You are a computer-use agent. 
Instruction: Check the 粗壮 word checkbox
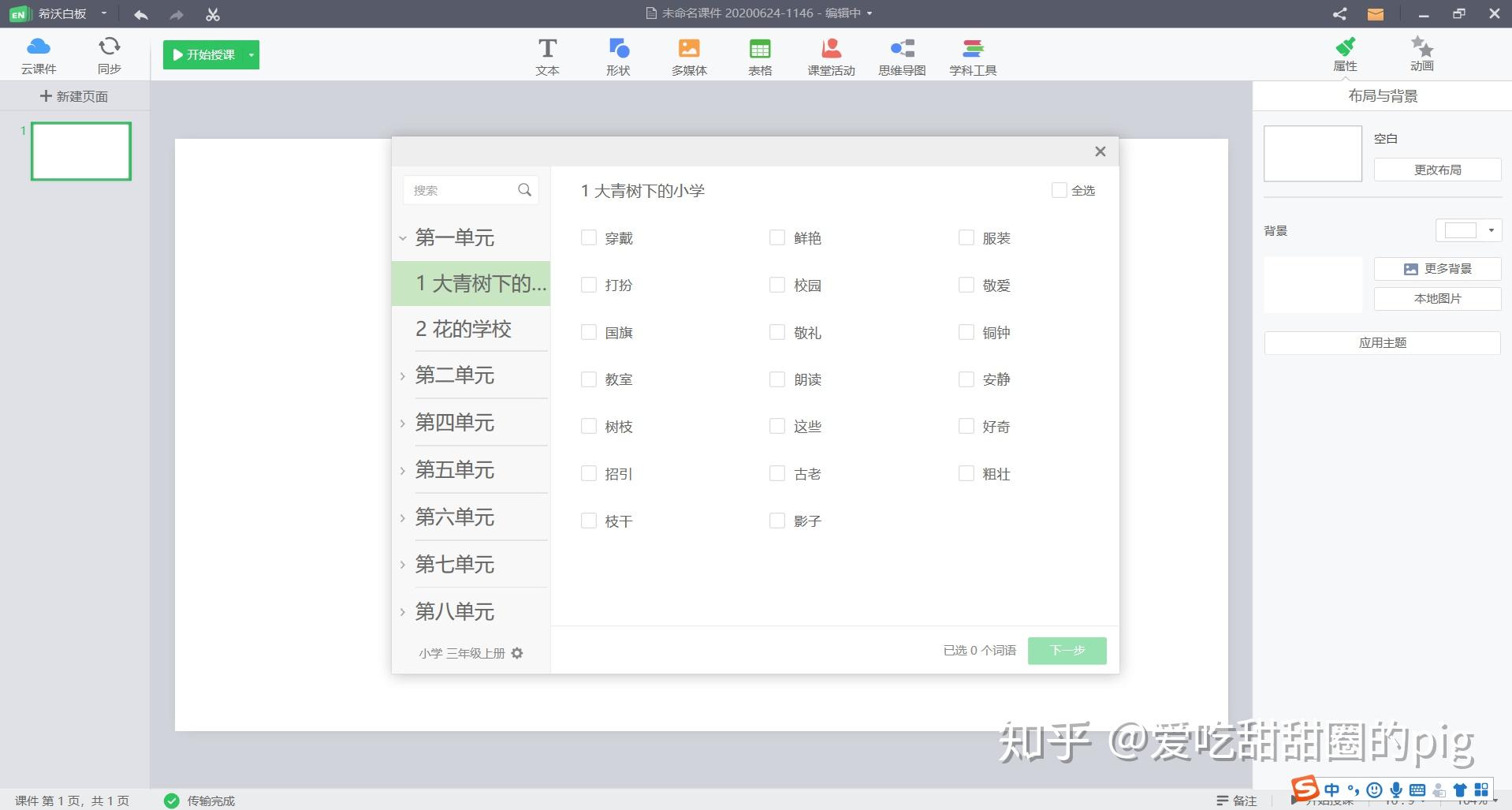966,473
